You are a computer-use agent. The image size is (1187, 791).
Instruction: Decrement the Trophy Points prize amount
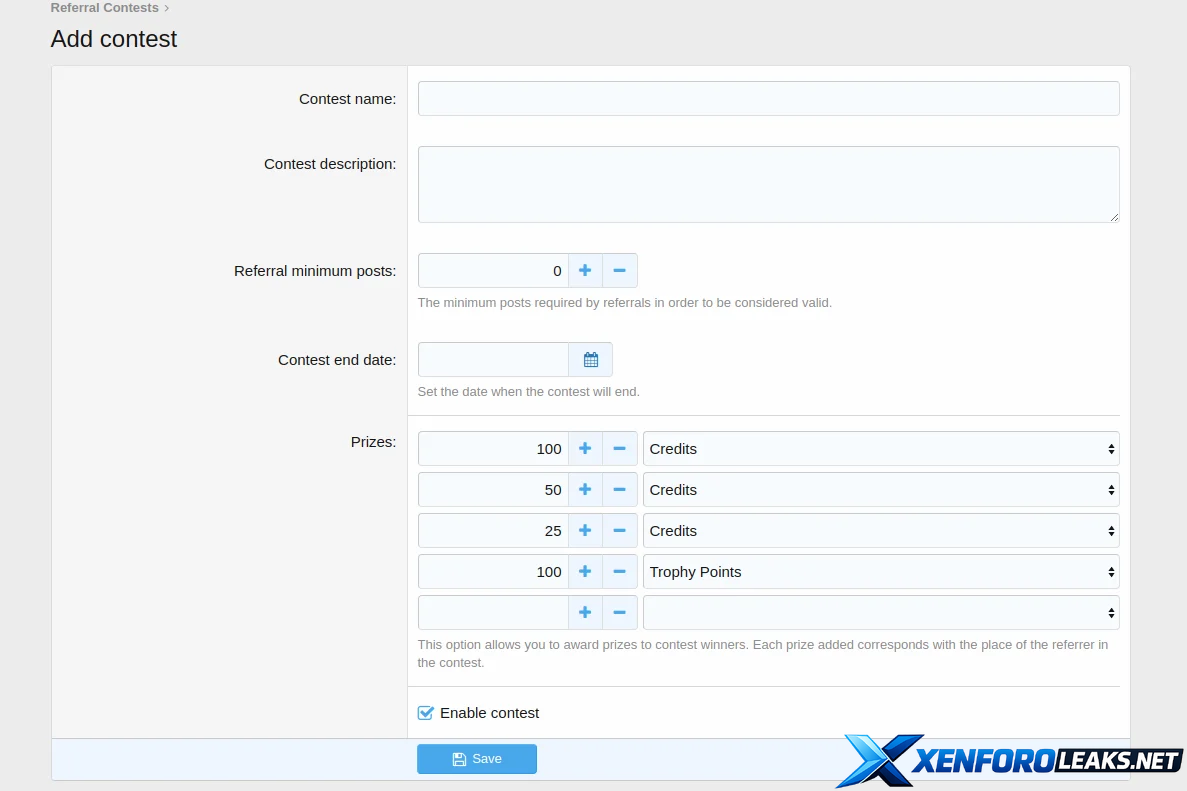(x=619, y=572)
